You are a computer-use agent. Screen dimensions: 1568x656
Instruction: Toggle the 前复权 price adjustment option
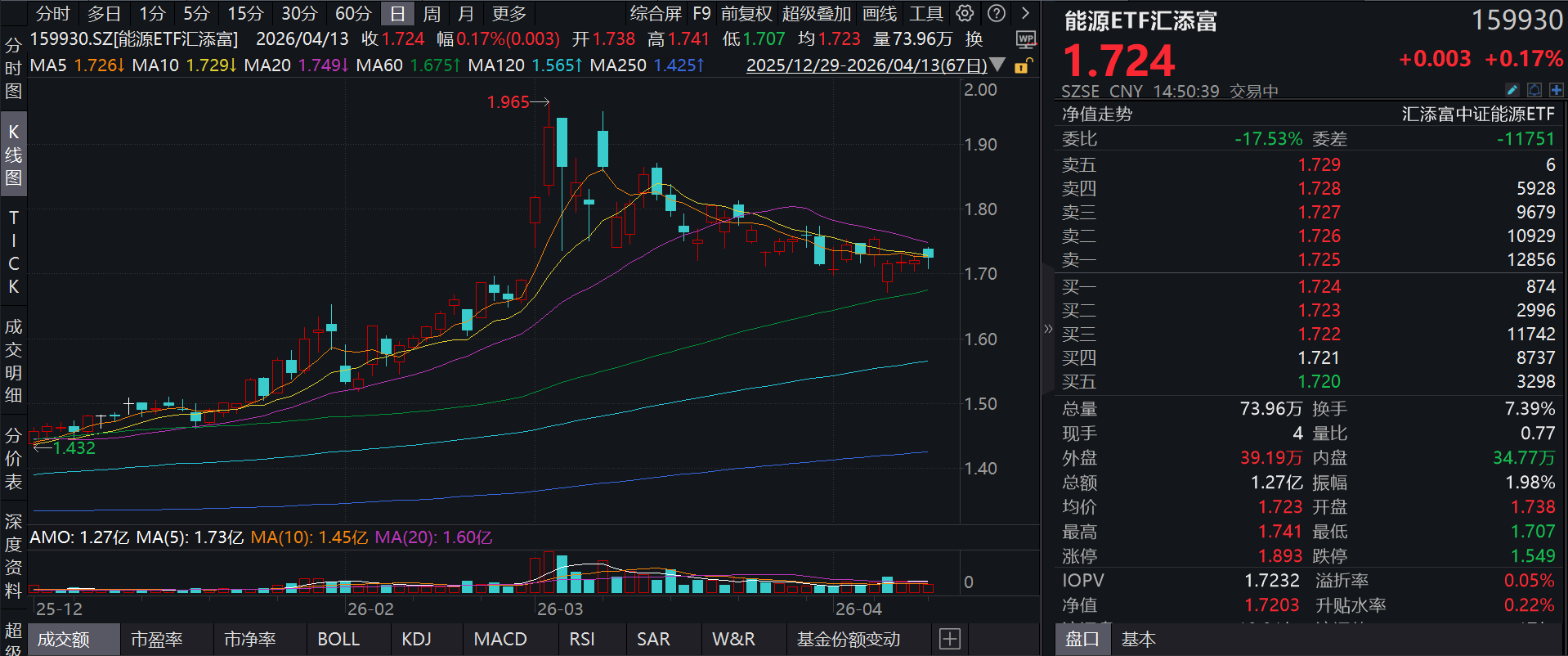[746, 14]
